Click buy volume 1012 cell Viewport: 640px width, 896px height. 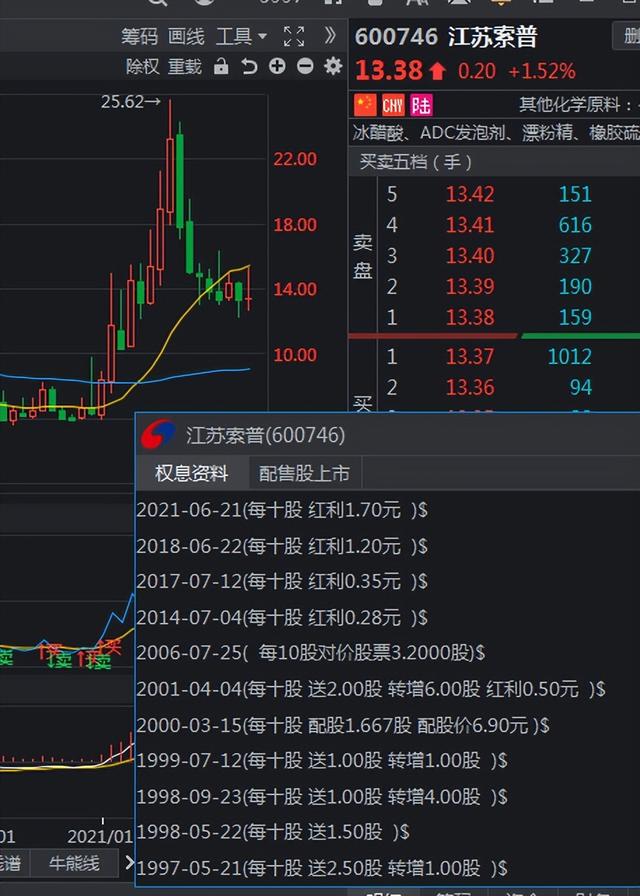coord(570,357)
